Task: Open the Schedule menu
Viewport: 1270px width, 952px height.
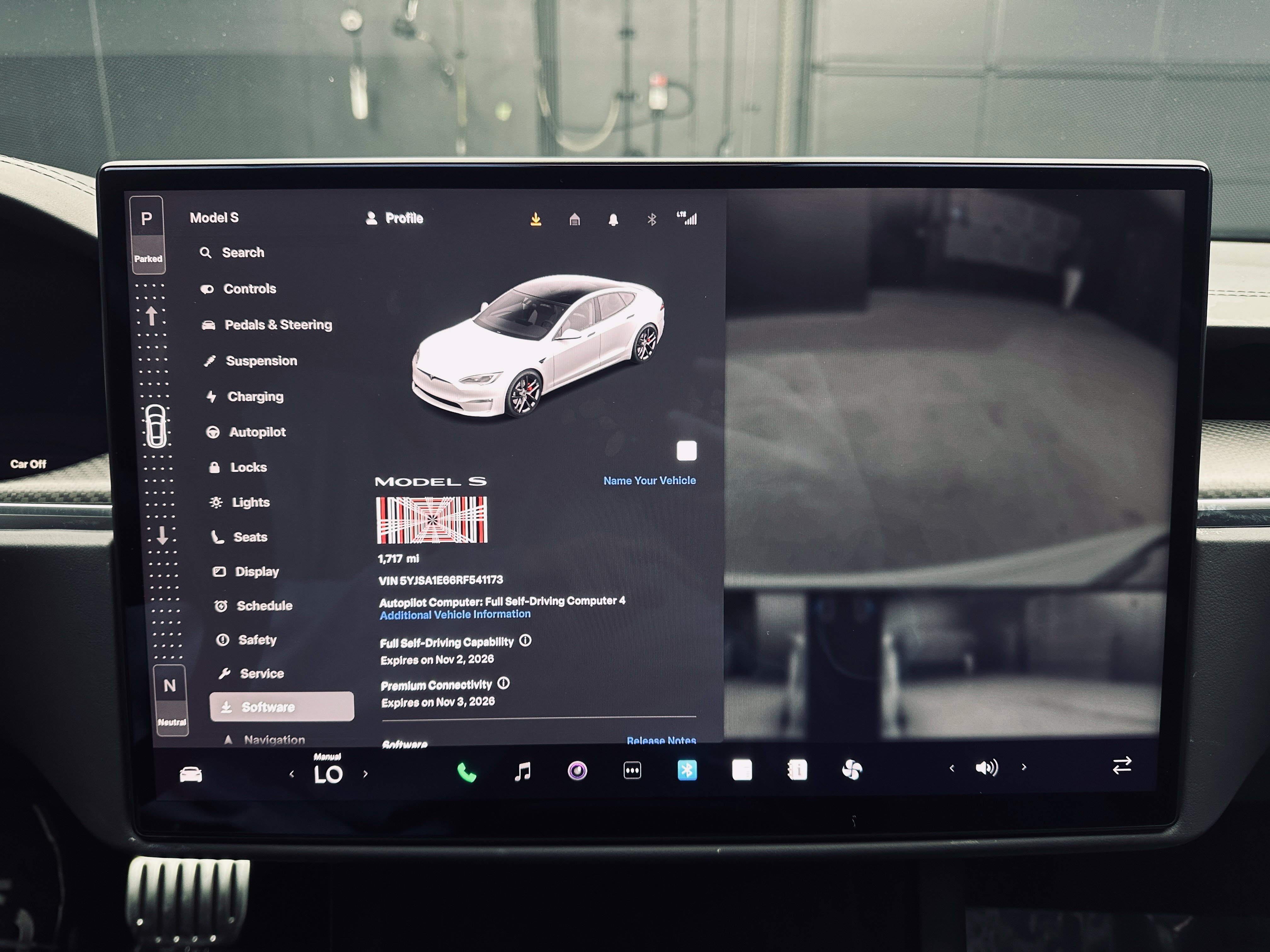Action: point(253,605)
